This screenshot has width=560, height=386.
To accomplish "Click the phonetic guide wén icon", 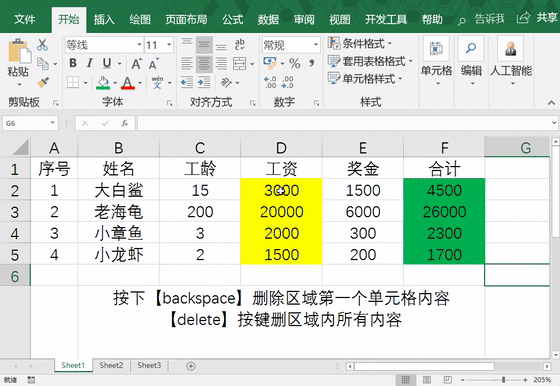I will pos(157,82).
